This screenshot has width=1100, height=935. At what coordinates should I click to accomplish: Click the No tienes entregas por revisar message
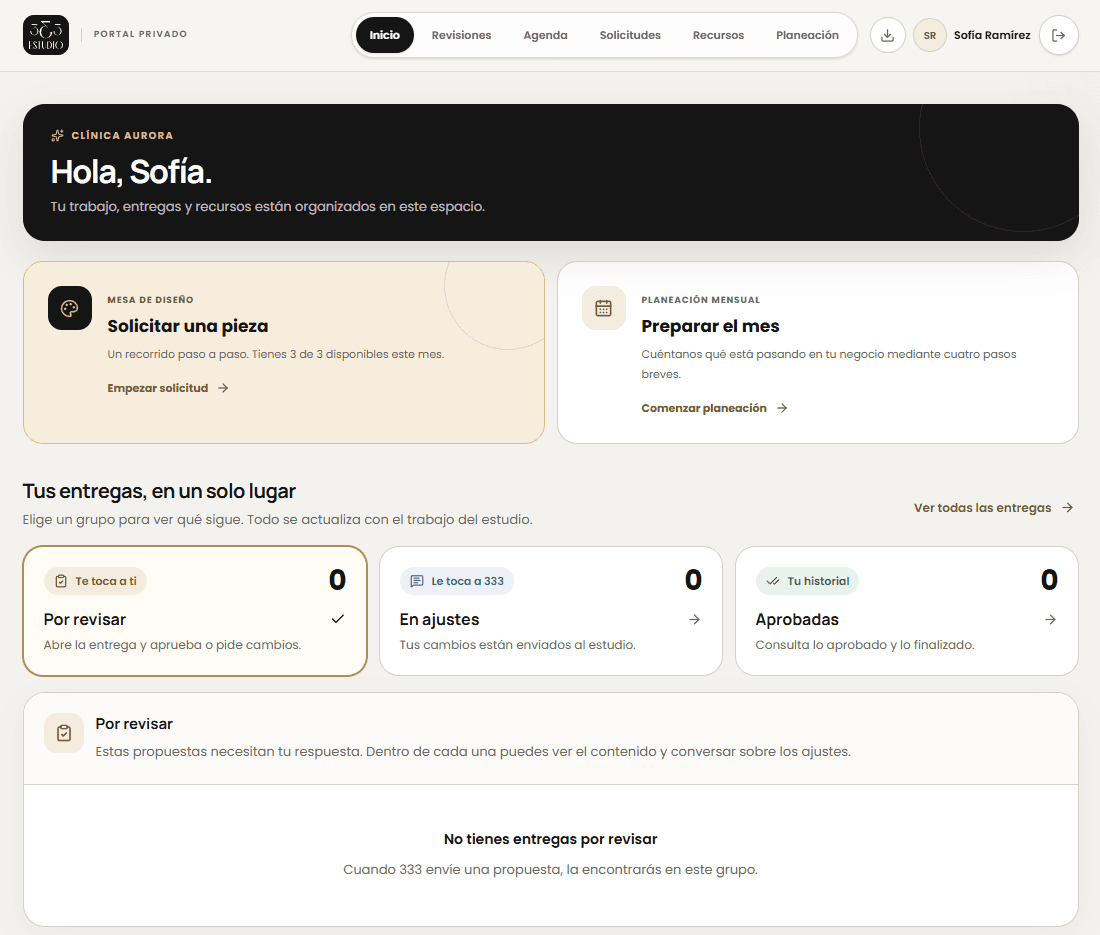coord(551,839)
